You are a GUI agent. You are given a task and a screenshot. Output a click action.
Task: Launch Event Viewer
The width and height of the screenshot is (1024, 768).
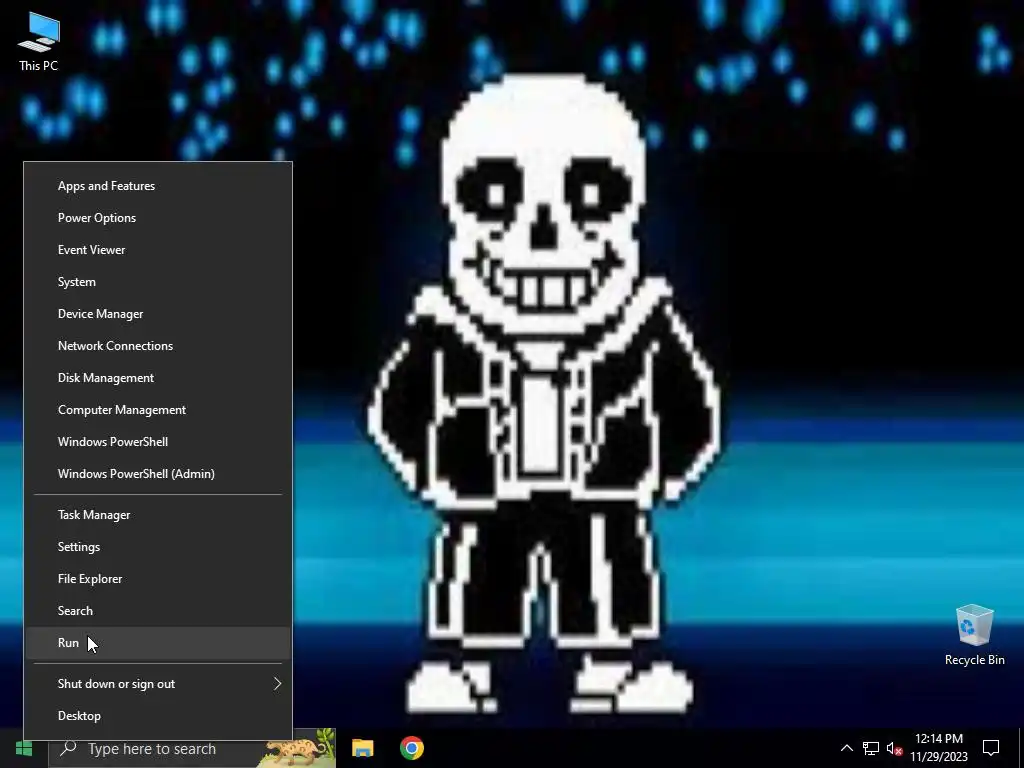[158, 250]
